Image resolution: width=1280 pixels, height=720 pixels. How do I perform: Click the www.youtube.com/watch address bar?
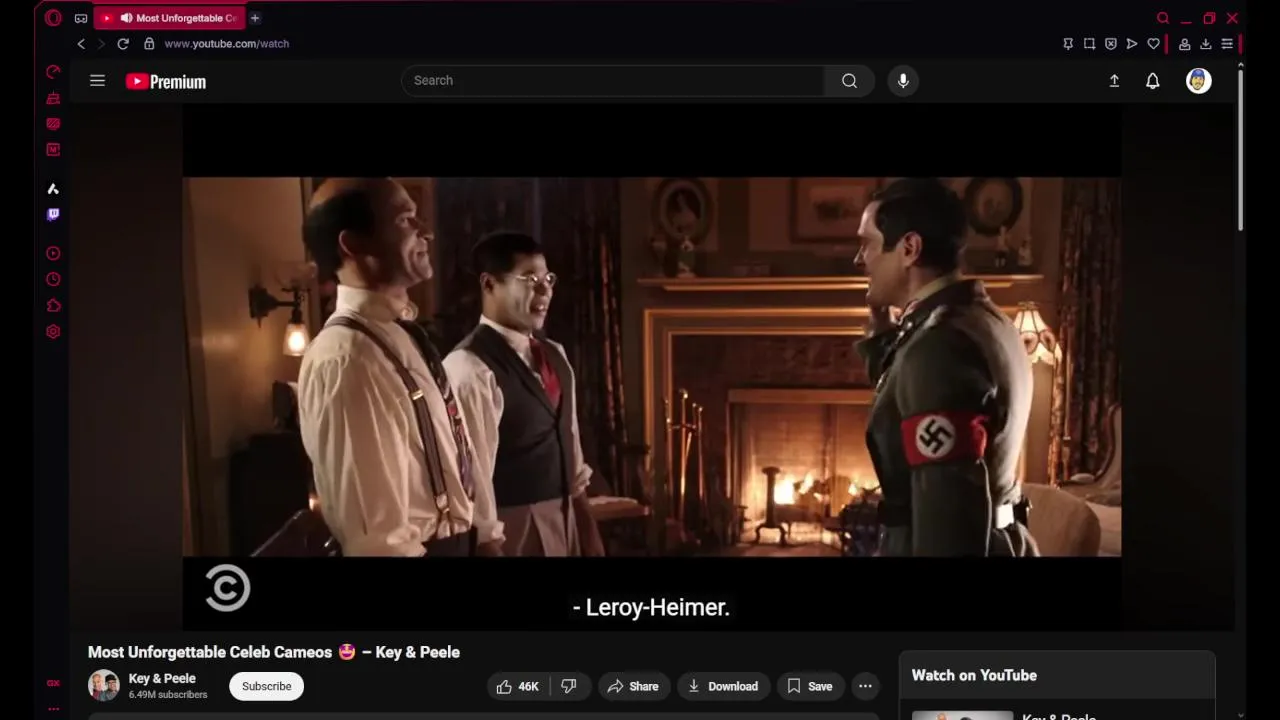click(x=226, y=44)
